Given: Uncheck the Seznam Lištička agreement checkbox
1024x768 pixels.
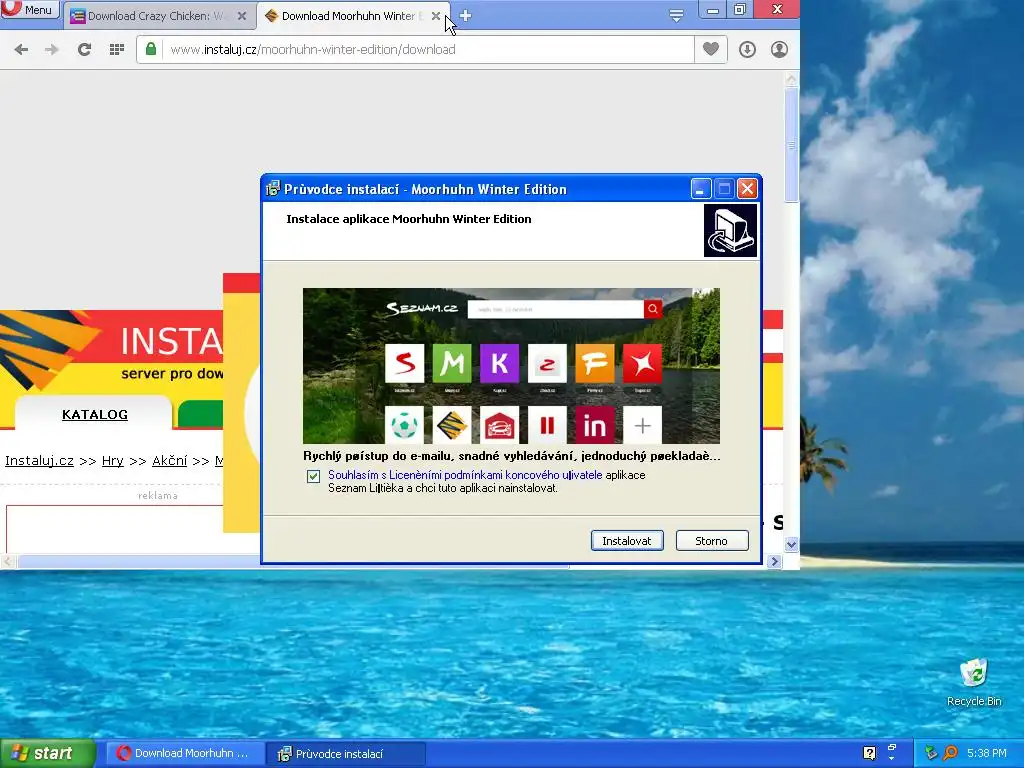Looking at the screenshot, I should pyautogui.click(x=313, y=476).
